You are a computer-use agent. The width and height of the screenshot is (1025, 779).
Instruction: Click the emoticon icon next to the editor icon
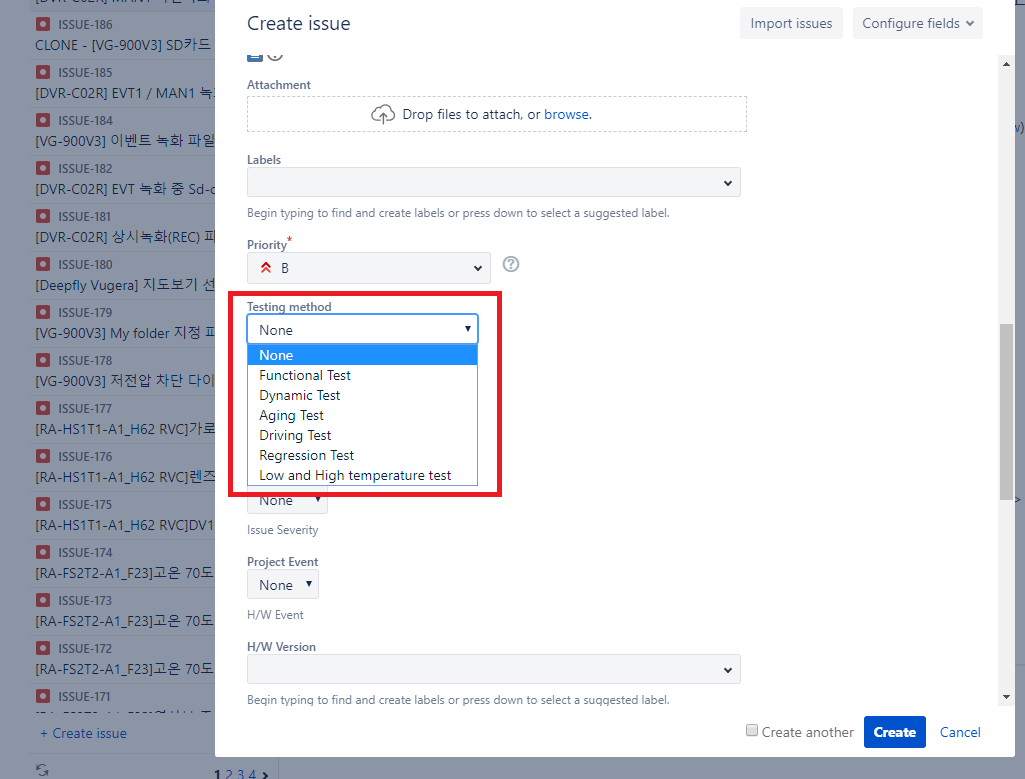pyautogui.click(x=274, y=57)
